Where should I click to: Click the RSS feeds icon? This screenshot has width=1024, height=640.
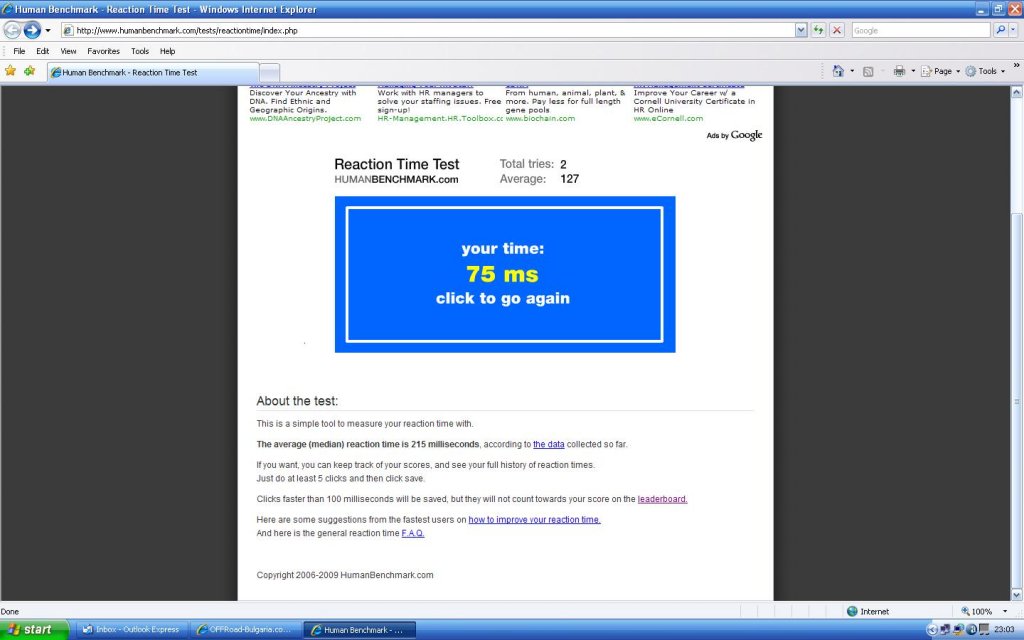(x=868, y=71)
